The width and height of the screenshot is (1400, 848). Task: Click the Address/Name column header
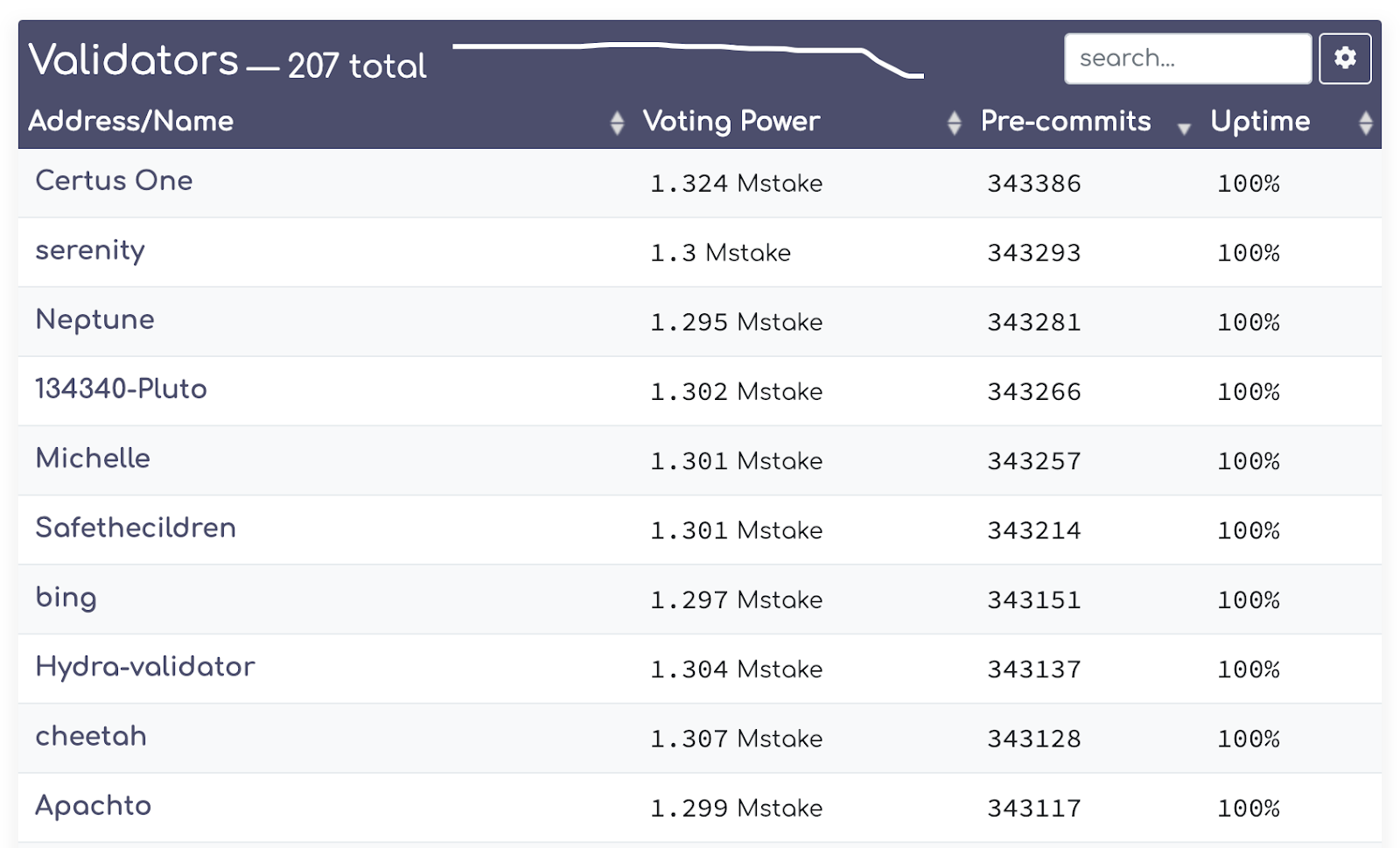point(131,122)
